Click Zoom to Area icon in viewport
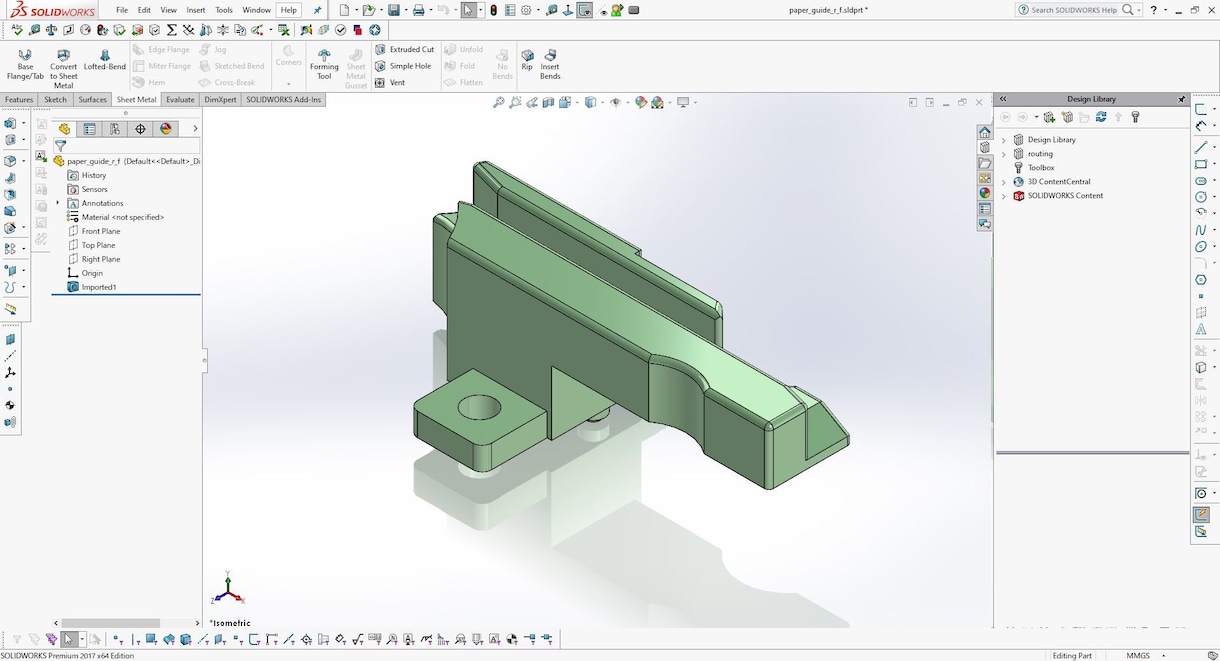Image resolution: width=1220 pixels, height=661 pixels. click(x=516, y=102)
